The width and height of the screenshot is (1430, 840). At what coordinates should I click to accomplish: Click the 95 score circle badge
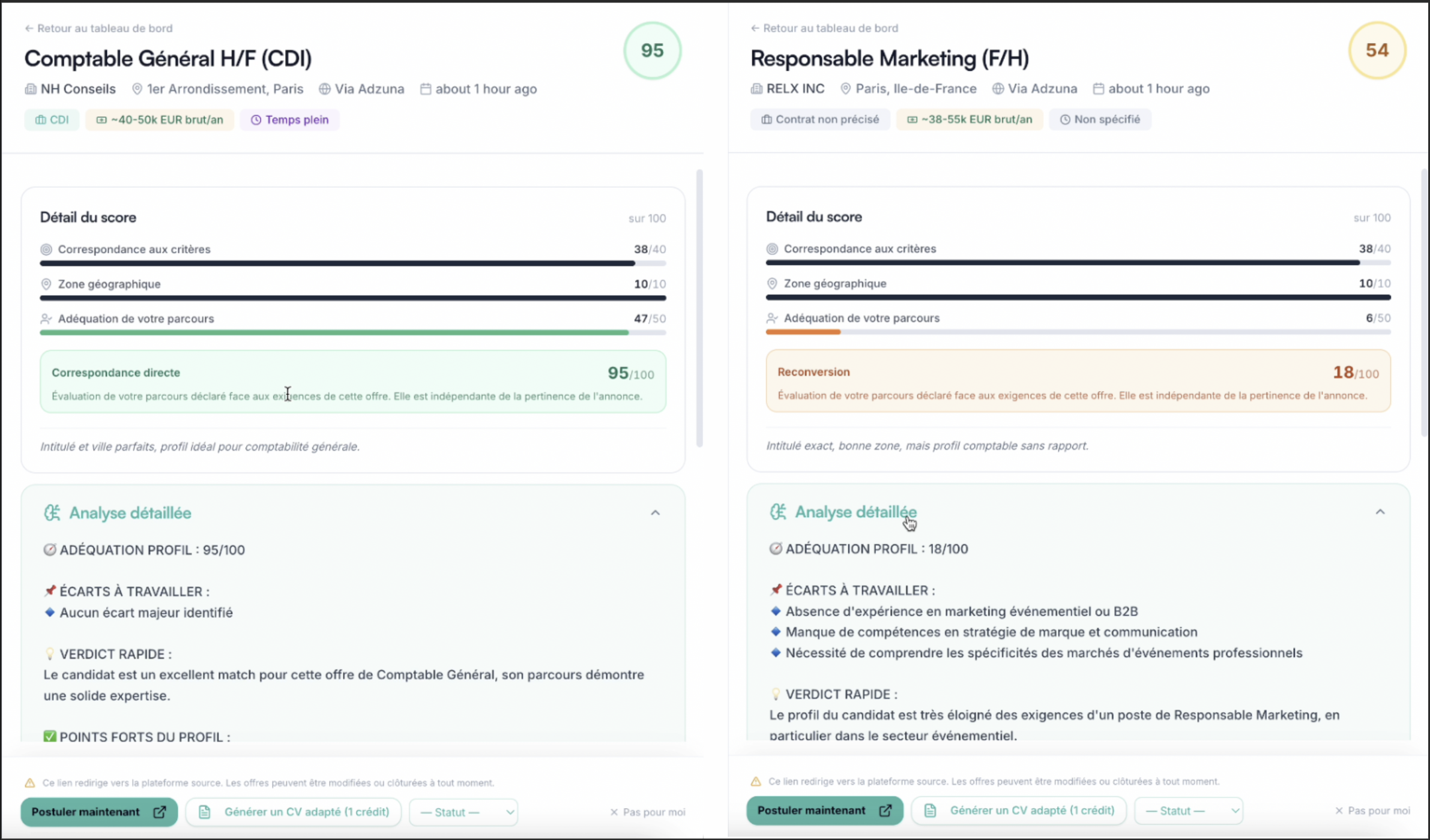653,50
